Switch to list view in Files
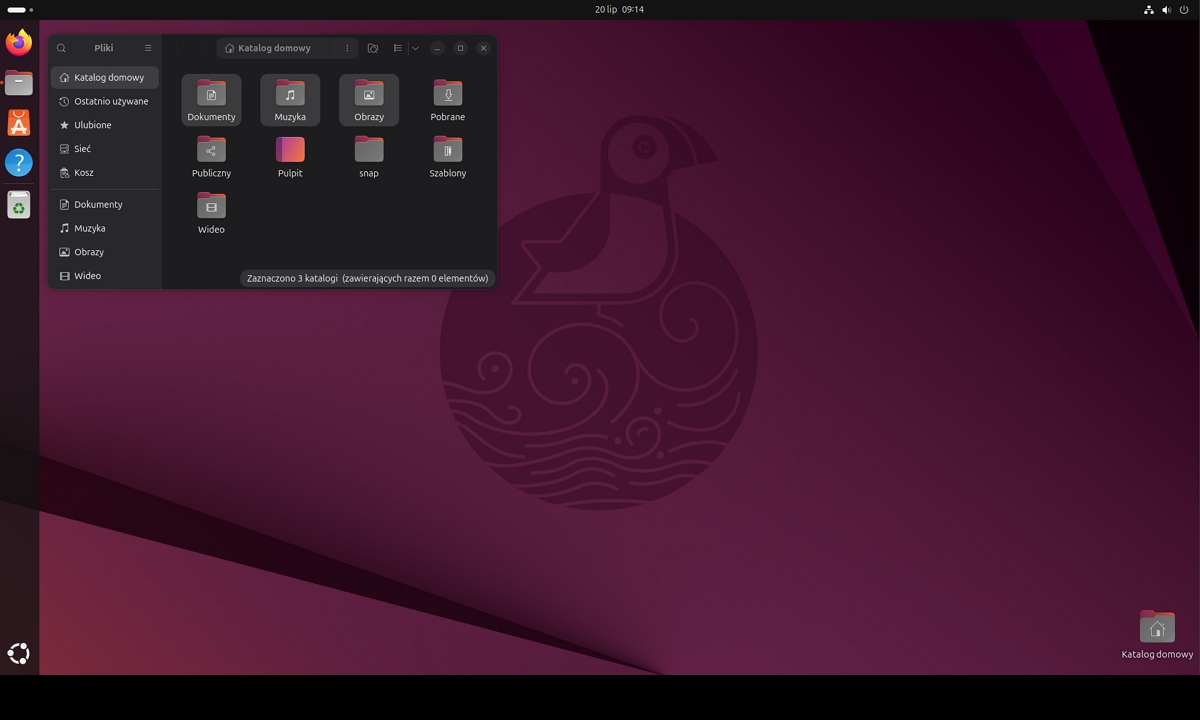 click(397, 47)
